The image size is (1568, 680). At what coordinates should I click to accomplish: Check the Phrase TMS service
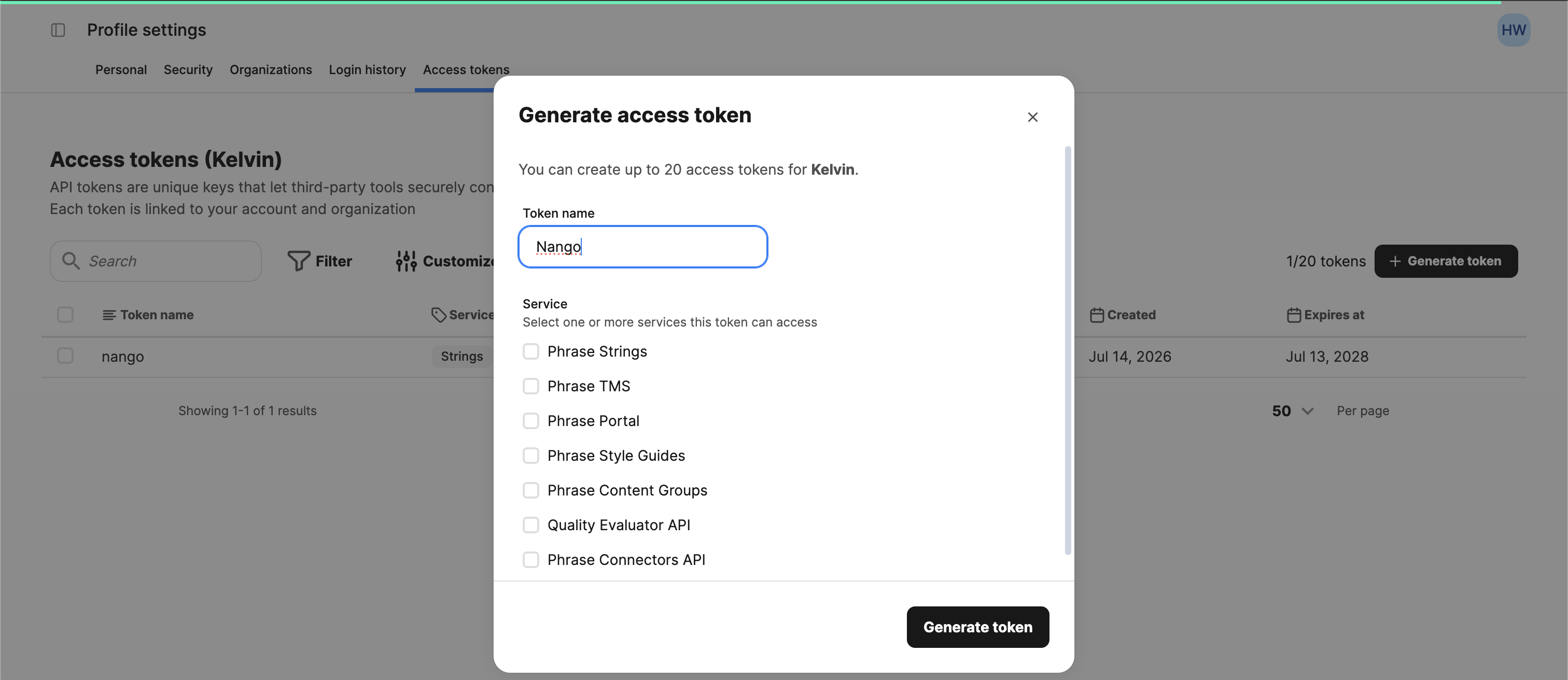tap(531, 386)
